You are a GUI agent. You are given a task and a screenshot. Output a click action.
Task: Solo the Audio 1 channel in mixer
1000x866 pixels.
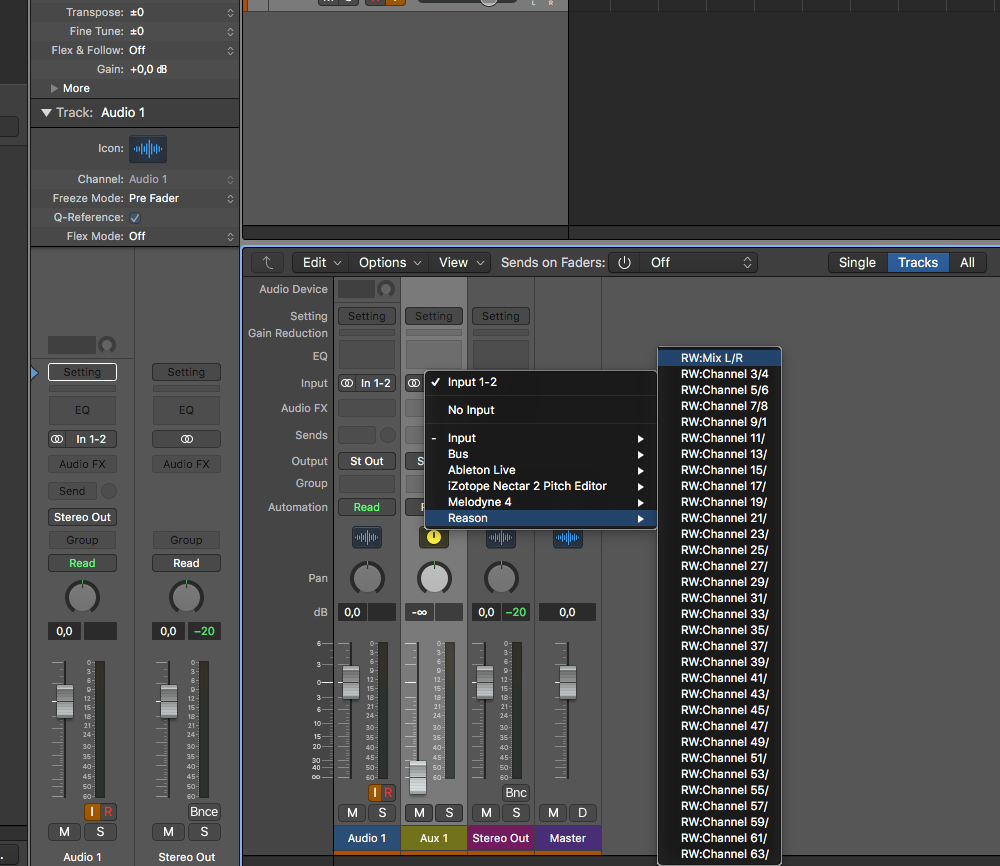click(382, 813)
